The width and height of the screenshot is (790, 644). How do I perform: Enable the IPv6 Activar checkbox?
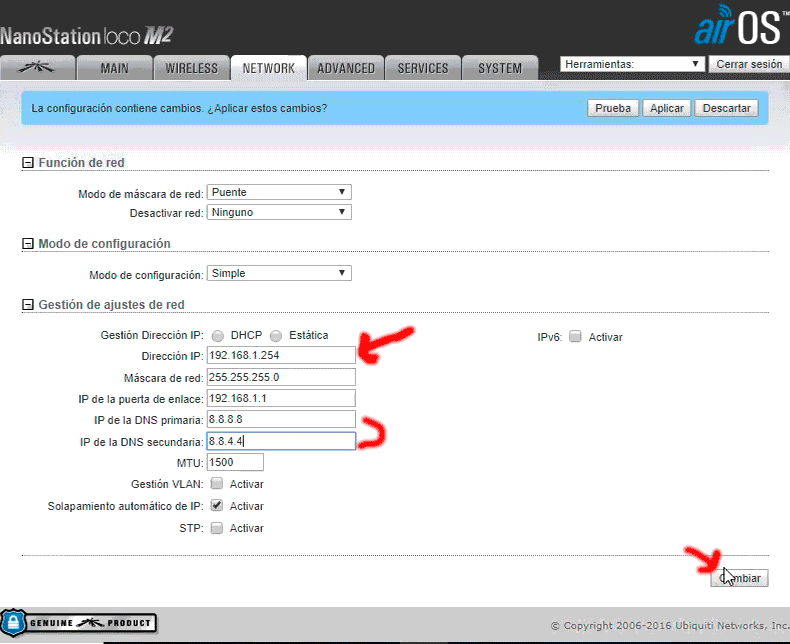point(575,337)
